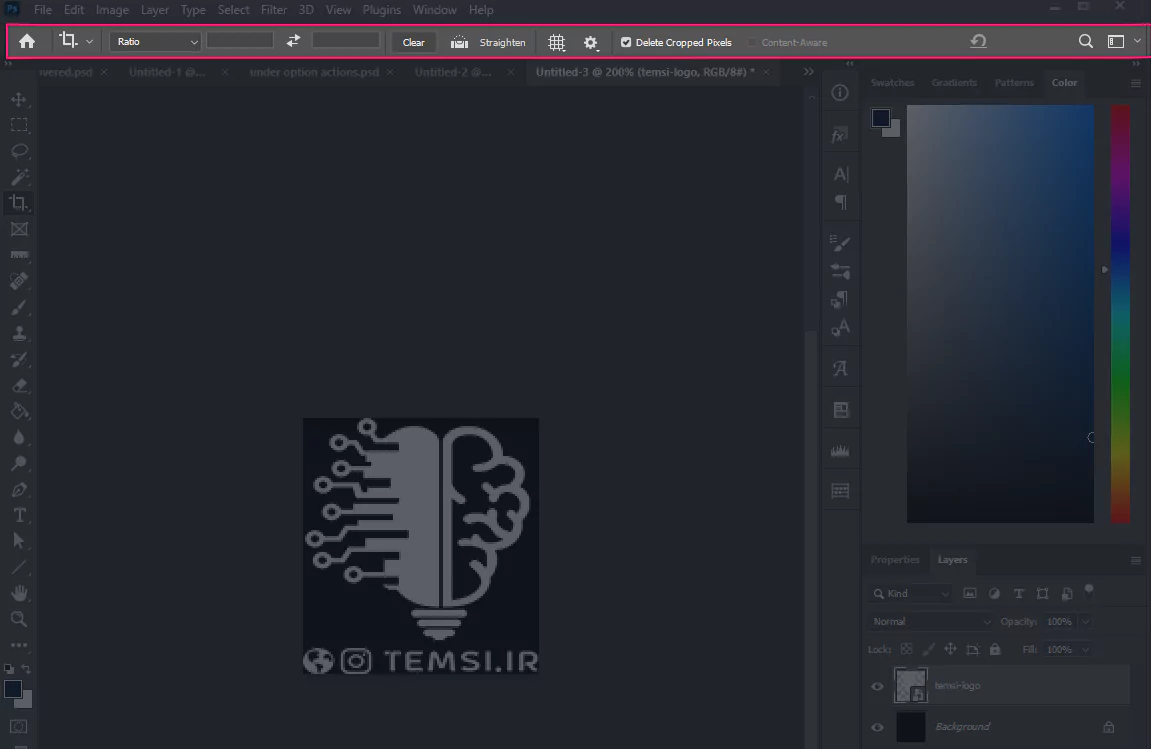Click the Color panel foreground swatch
Viewport: 1151px width, 749px height.
pyautogui.click(x=880, y=117)
